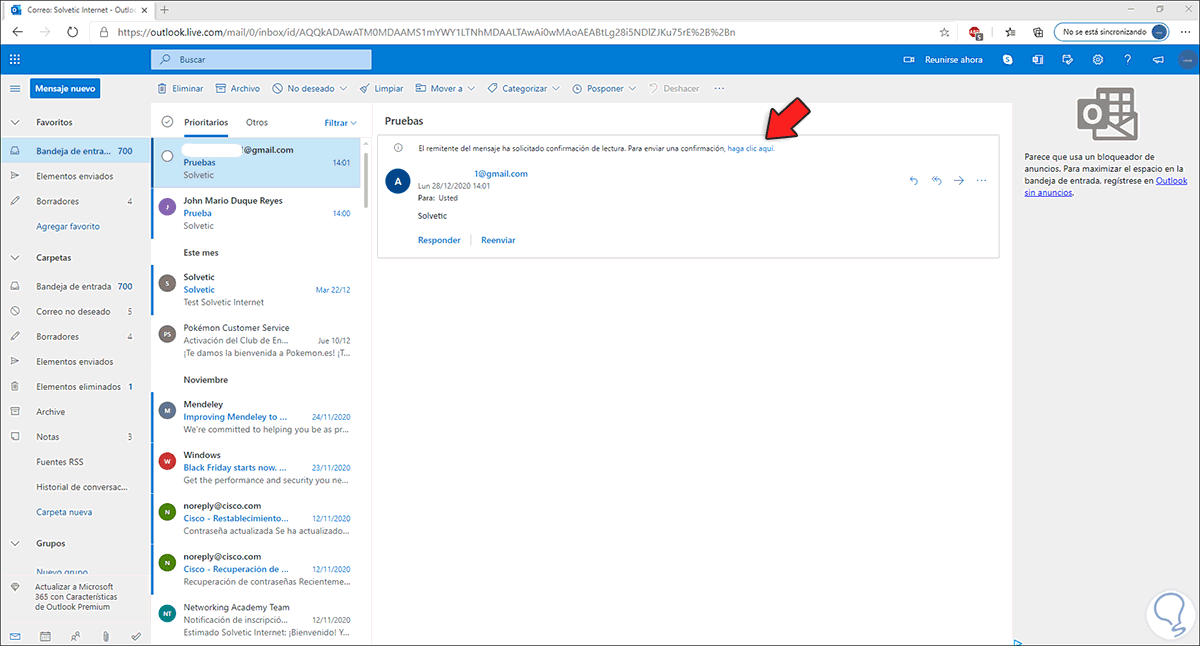Viewport: 1200px width, 646px height.
Task: Click Reenviar below the message
Action: tap(498, 240)
